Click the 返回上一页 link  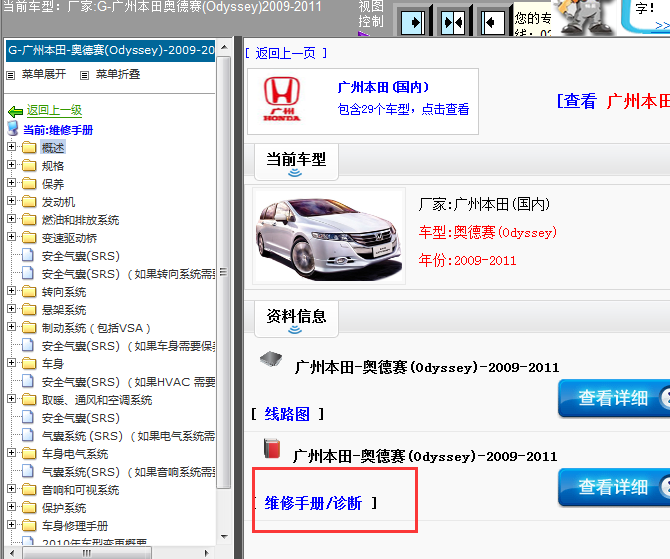tap(286, 53)
